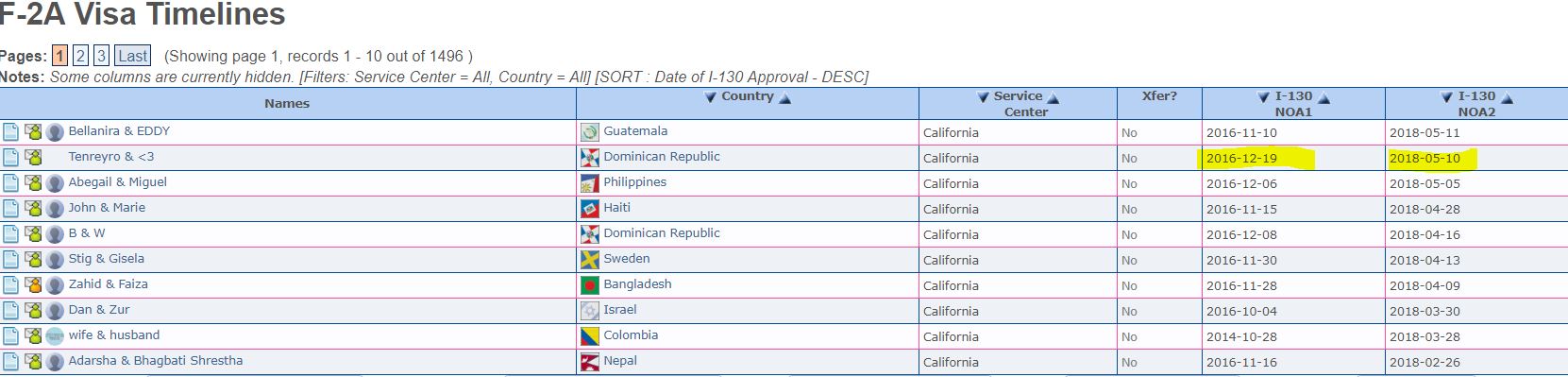Sort Country column descending arrow
Viewport: 1568px width, 377px height.
point(711,97)
